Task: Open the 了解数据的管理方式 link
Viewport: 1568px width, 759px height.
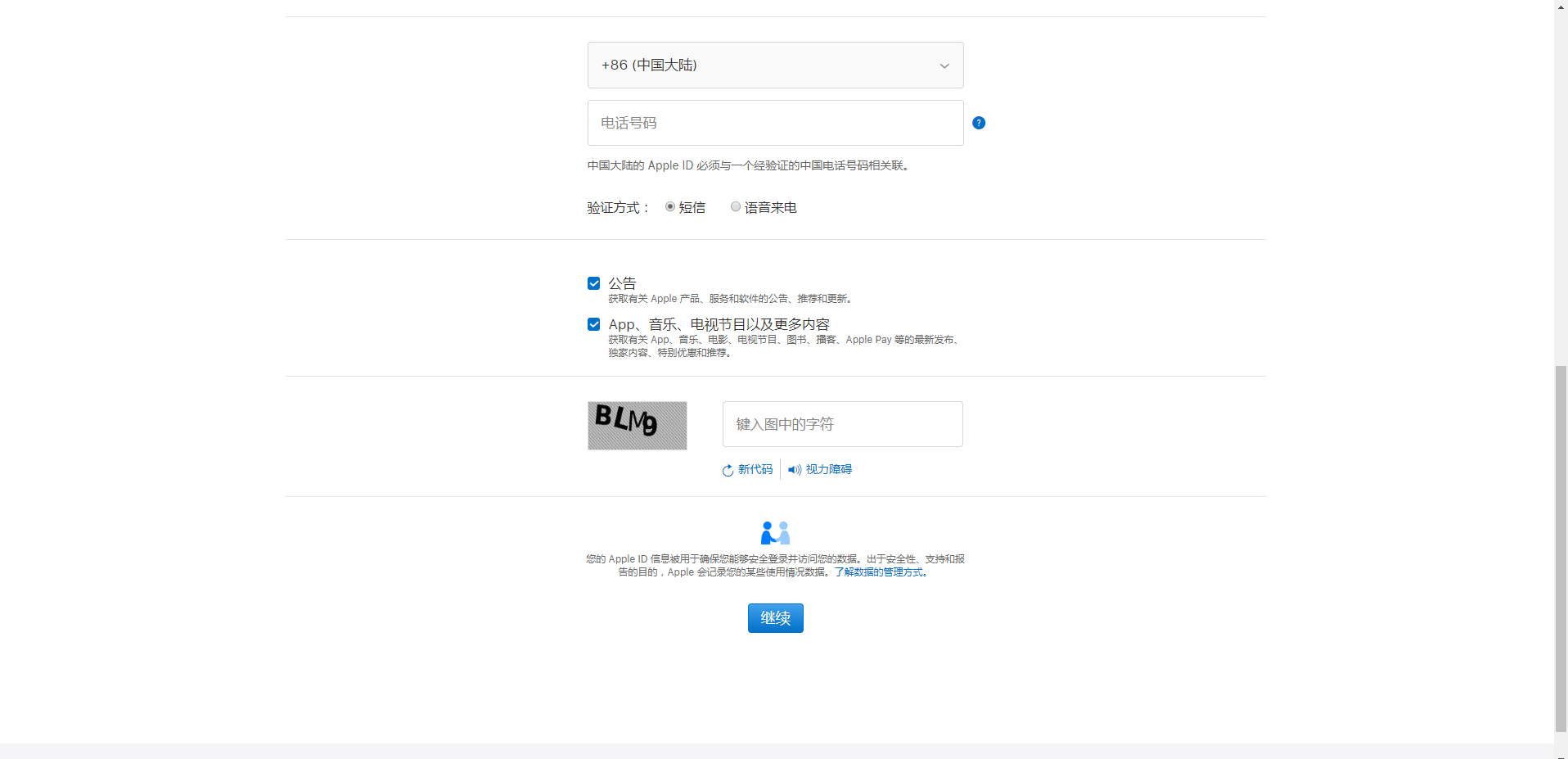Action: click(880, 572)
